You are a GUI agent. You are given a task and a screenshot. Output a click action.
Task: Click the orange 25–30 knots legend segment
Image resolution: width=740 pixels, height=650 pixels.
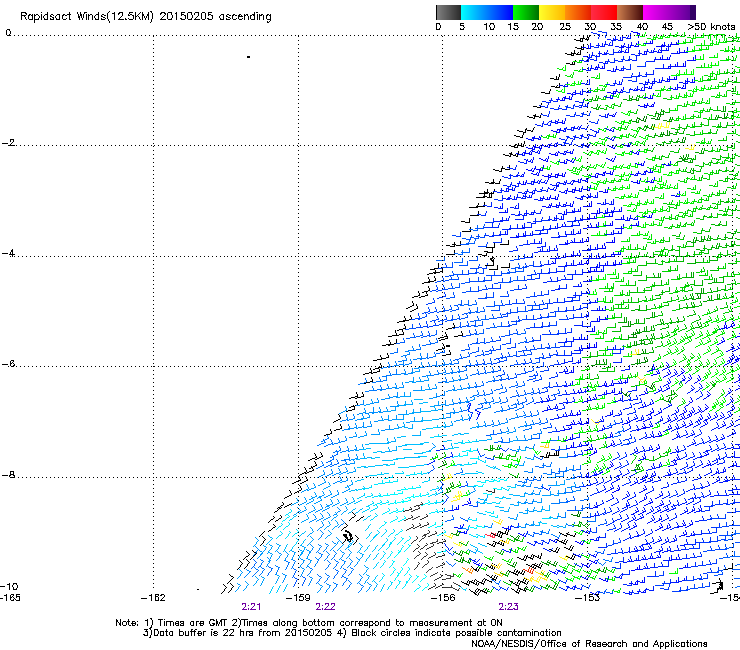578,12
